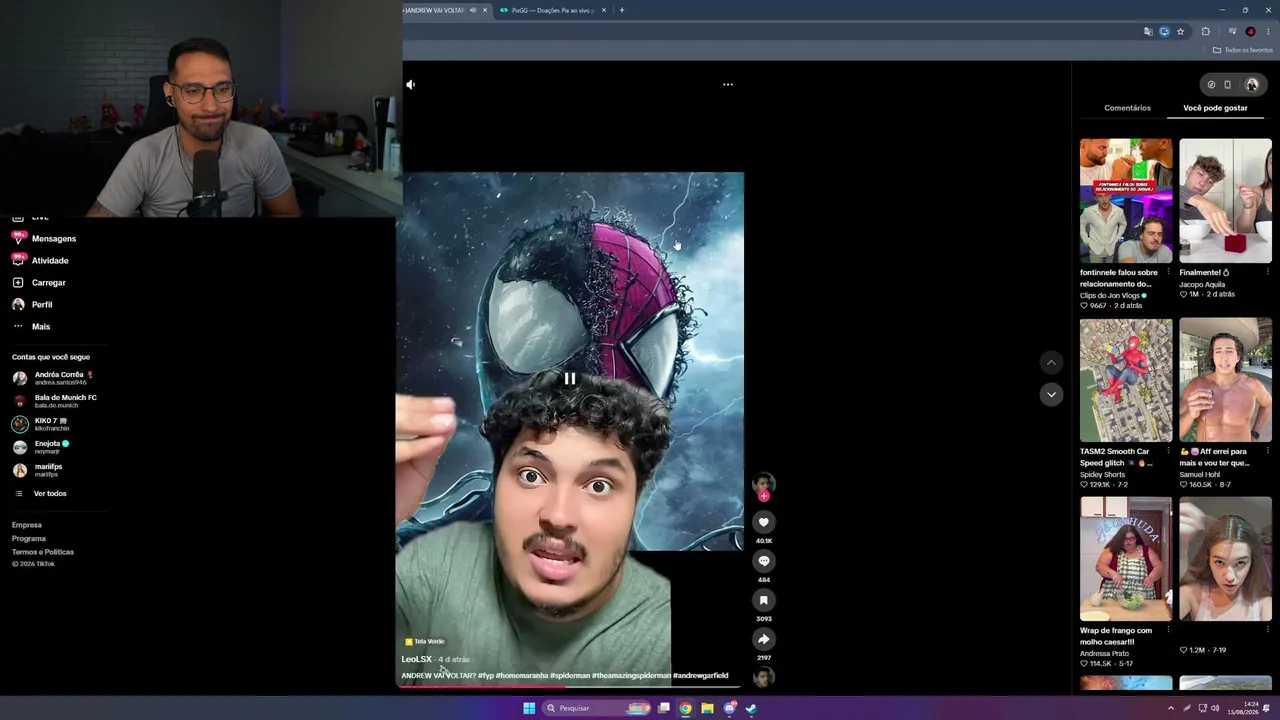Expand the followed accounts with Ver todos

[x=40, y=494]
